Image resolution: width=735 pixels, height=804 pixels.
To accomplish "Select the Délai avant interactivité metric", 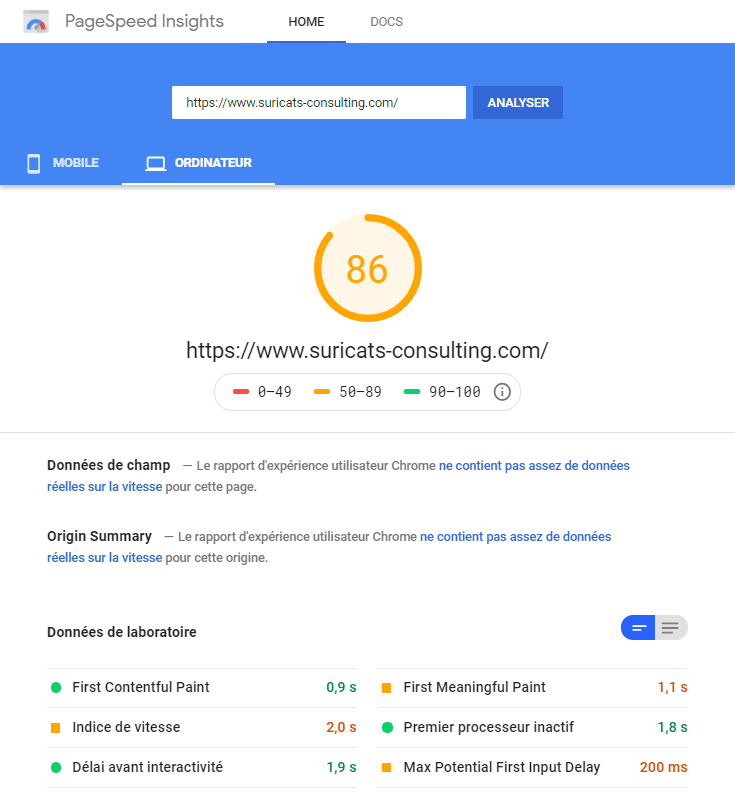I will (202, 768).
